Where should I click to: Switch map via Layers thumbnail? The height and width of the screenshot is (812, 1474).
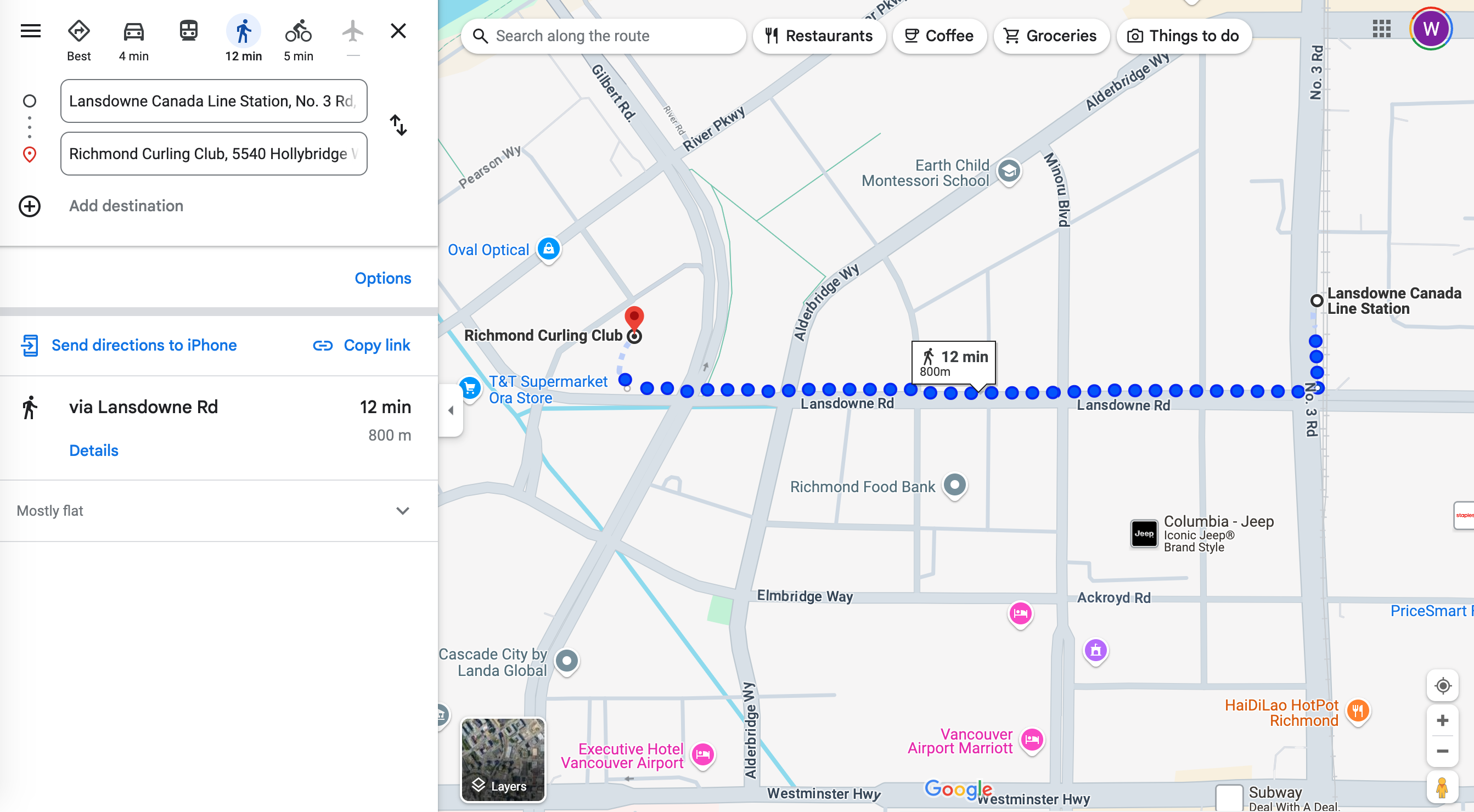tap(503, 760)
